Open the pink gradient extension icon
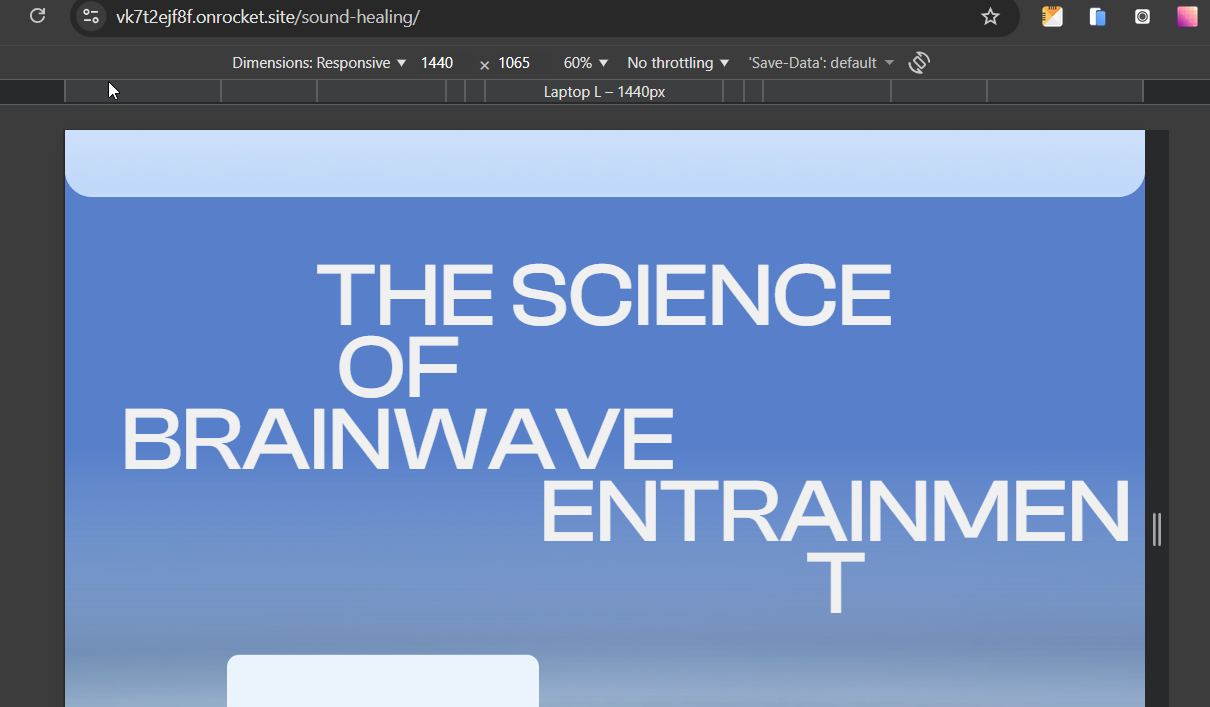1210x707 pixels. tap(1187, 16)
